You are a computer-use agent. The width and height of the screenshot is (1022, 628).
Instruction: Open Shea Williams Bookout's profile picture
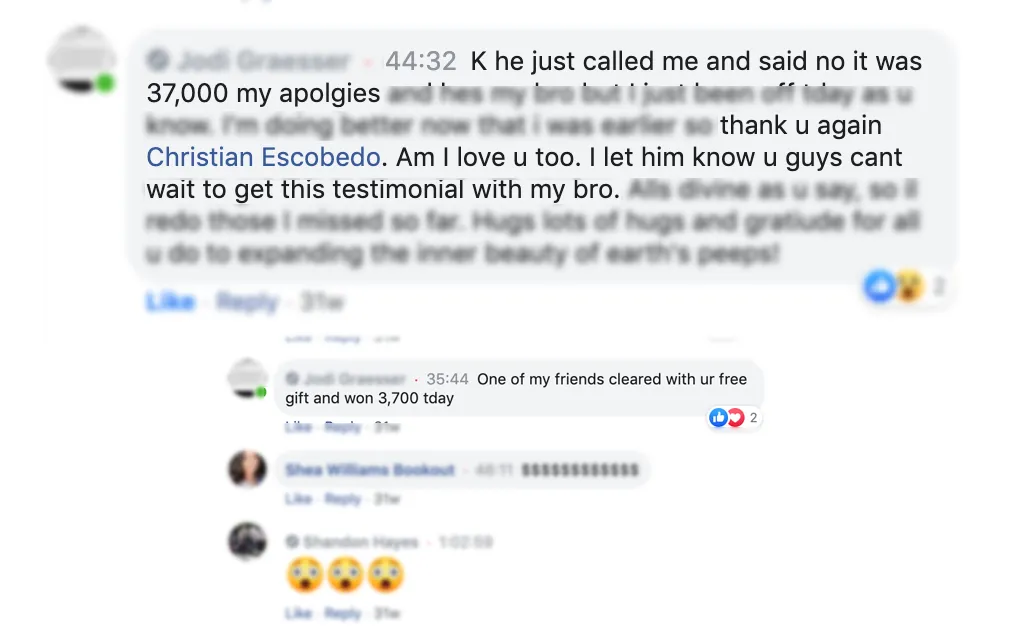pyautogui.click(x=248, y=468)
